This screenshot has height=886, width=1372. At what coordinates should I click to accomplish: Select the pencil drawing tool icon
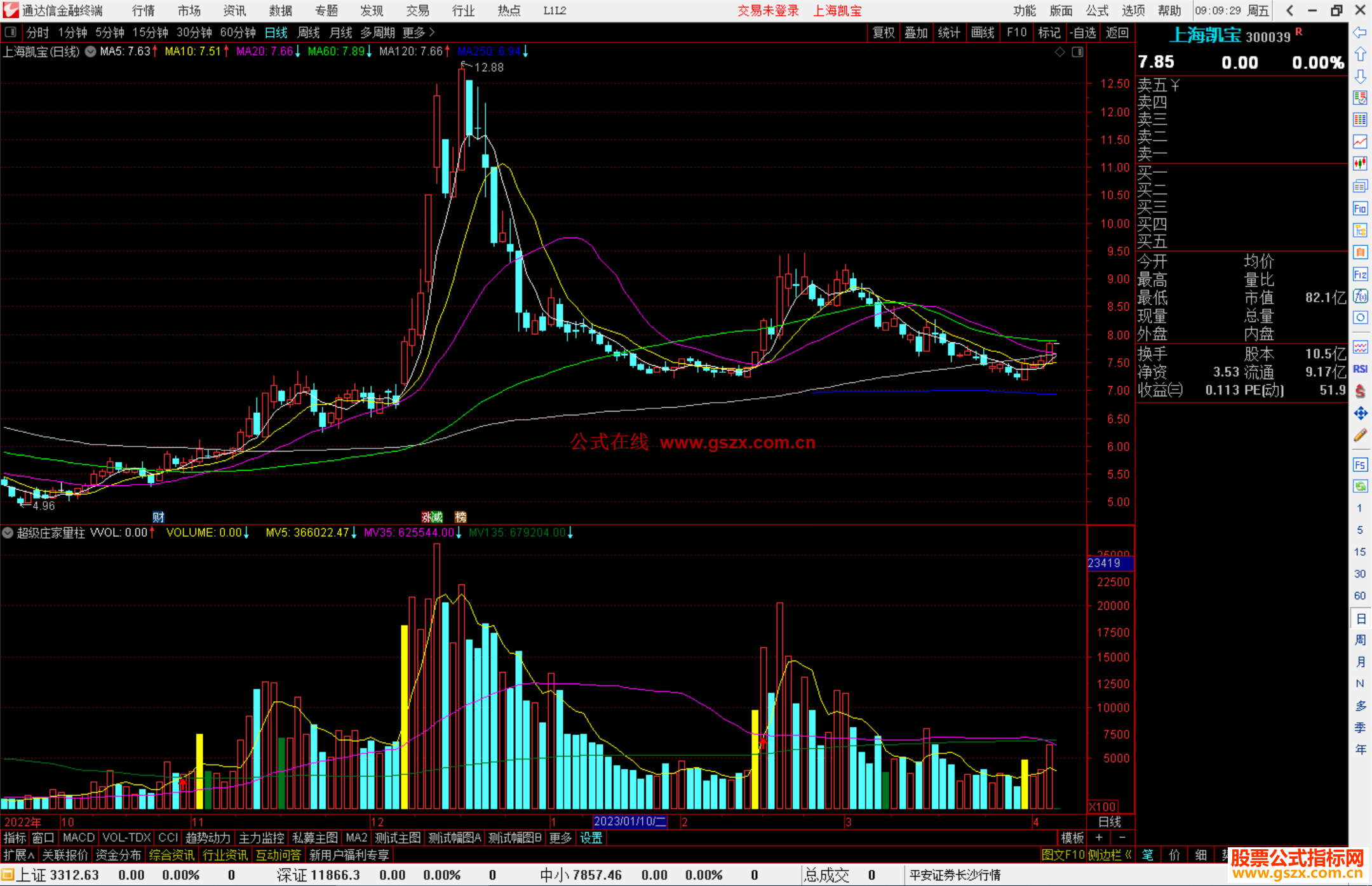pos(1360,436)
